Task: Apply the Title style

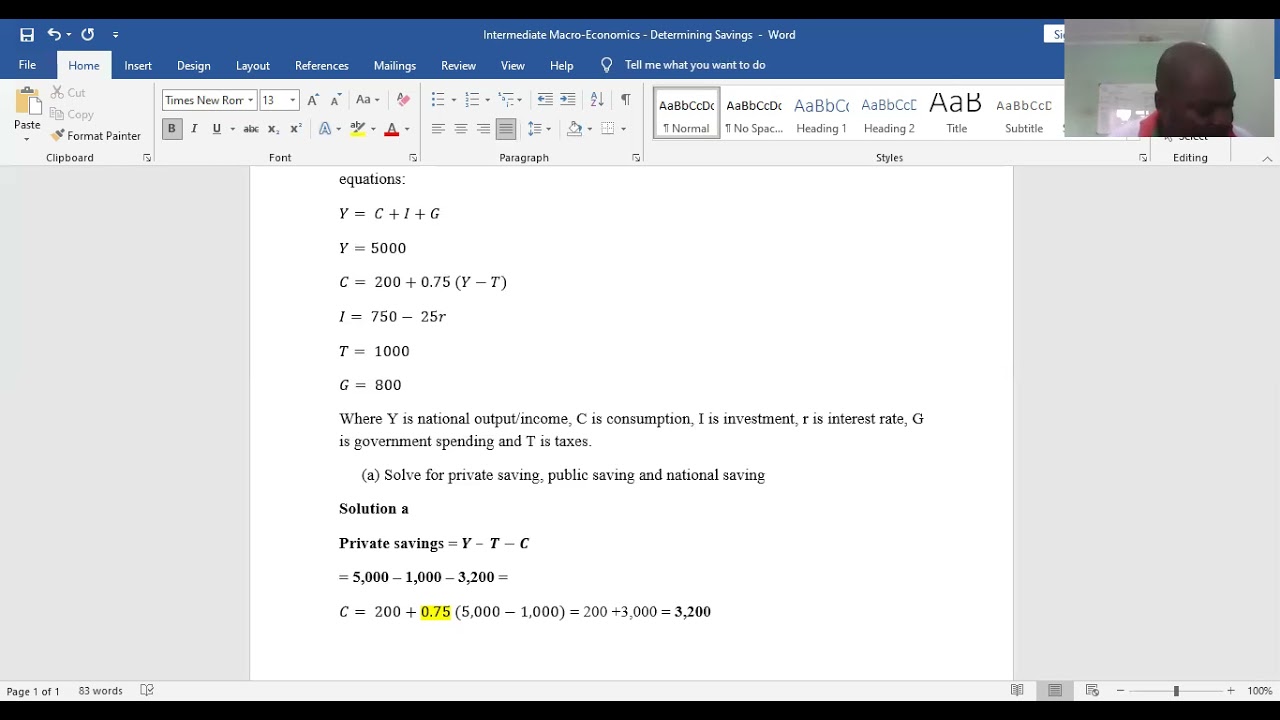Action: point(956,113)
